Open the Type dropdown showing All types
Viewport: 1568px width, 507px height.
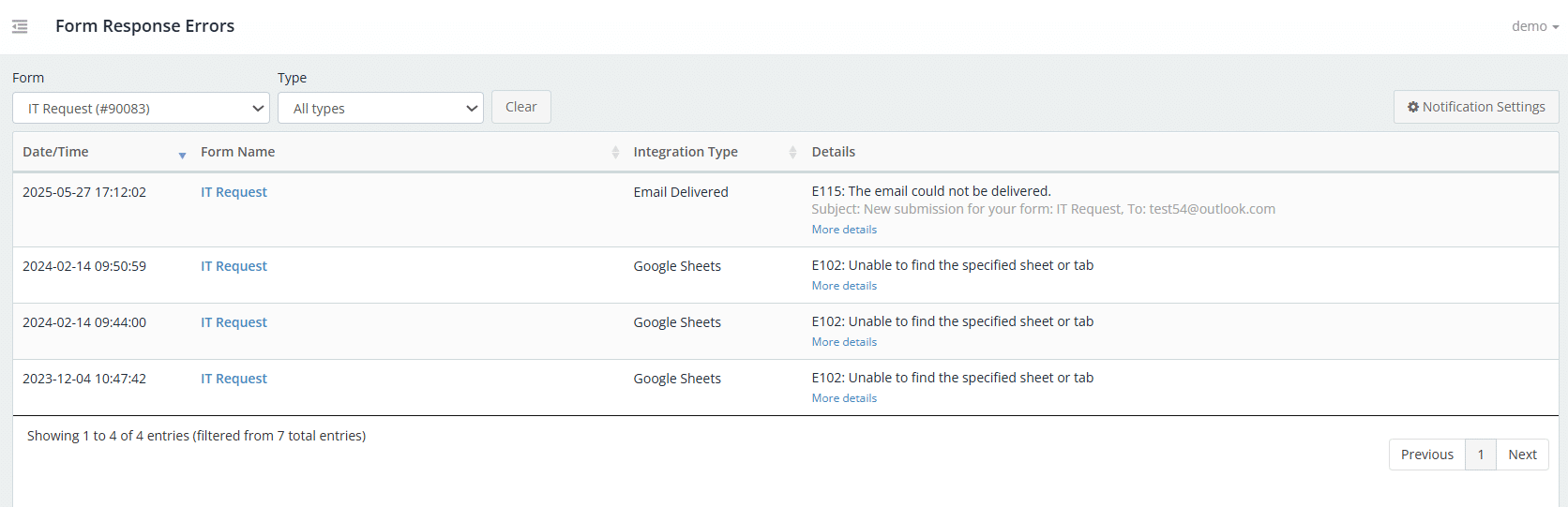[381, 108]
